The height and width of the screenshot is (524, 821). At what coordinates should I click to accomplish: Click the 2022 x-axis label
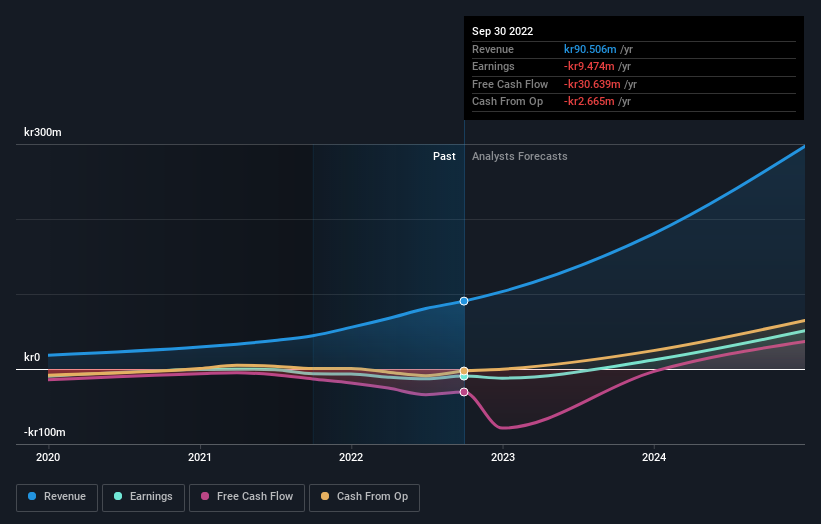point(351,458)
